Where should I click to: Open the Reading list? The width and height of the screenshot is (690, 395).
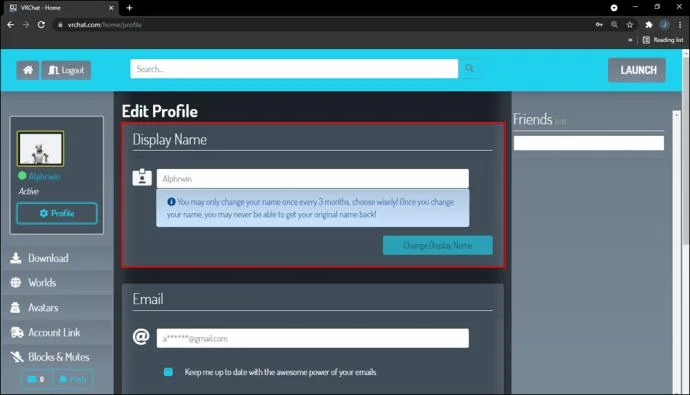(663, 40)
